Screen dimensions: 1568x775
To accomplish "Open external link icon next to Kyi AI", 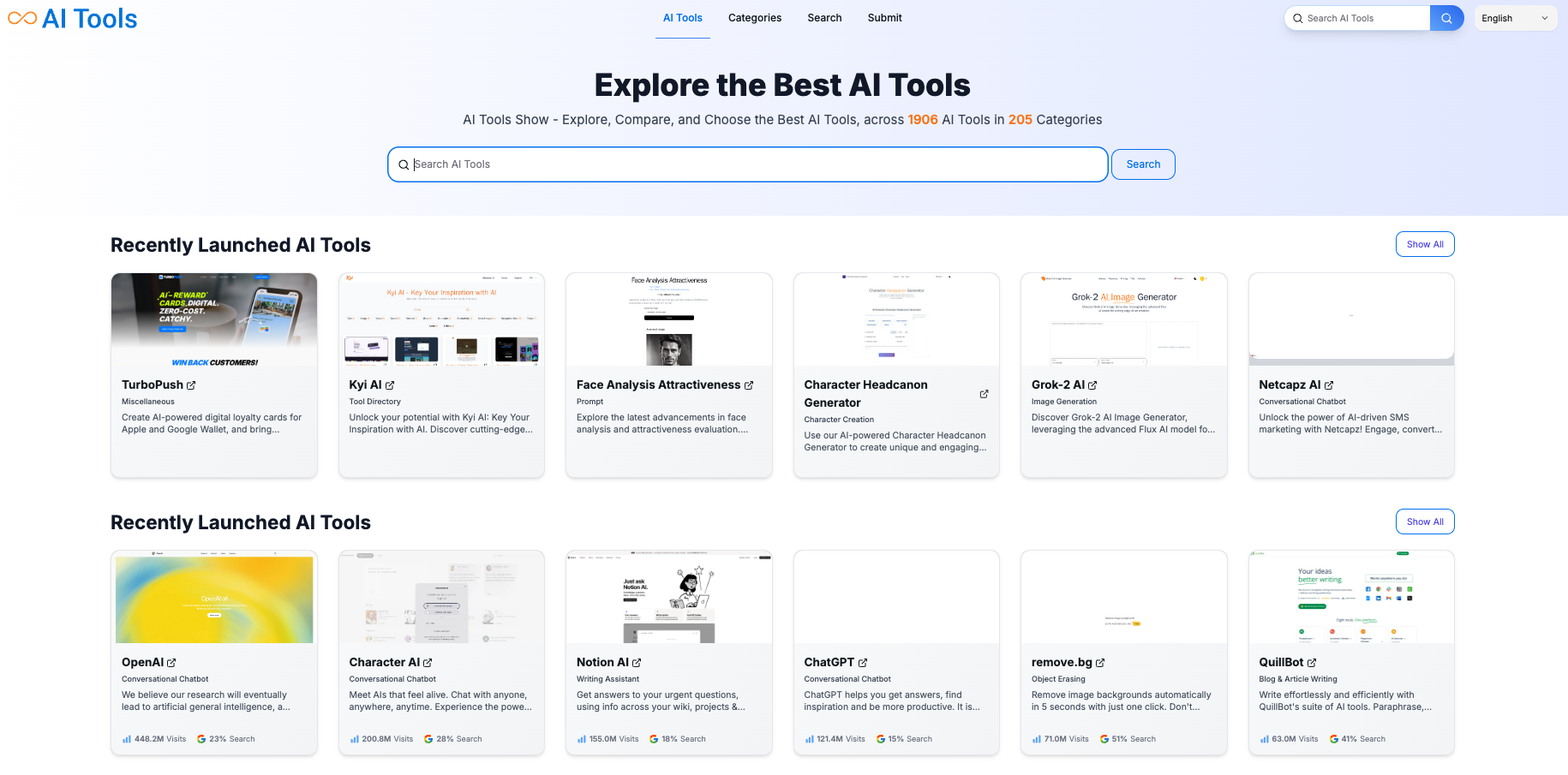I will point(390,385).
